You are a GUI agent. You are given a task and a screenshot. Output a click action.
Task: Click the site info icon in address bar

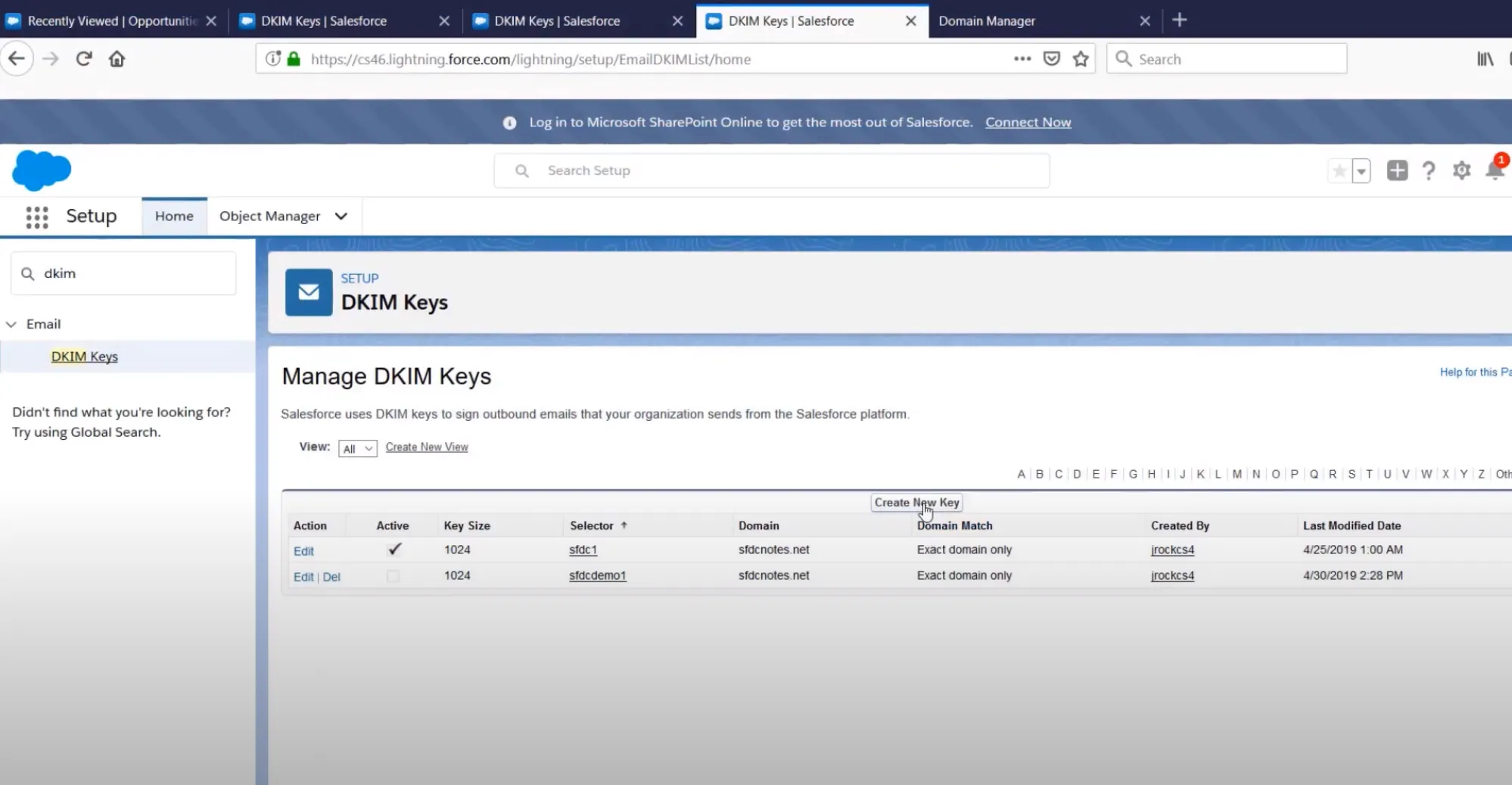(273, 59)
